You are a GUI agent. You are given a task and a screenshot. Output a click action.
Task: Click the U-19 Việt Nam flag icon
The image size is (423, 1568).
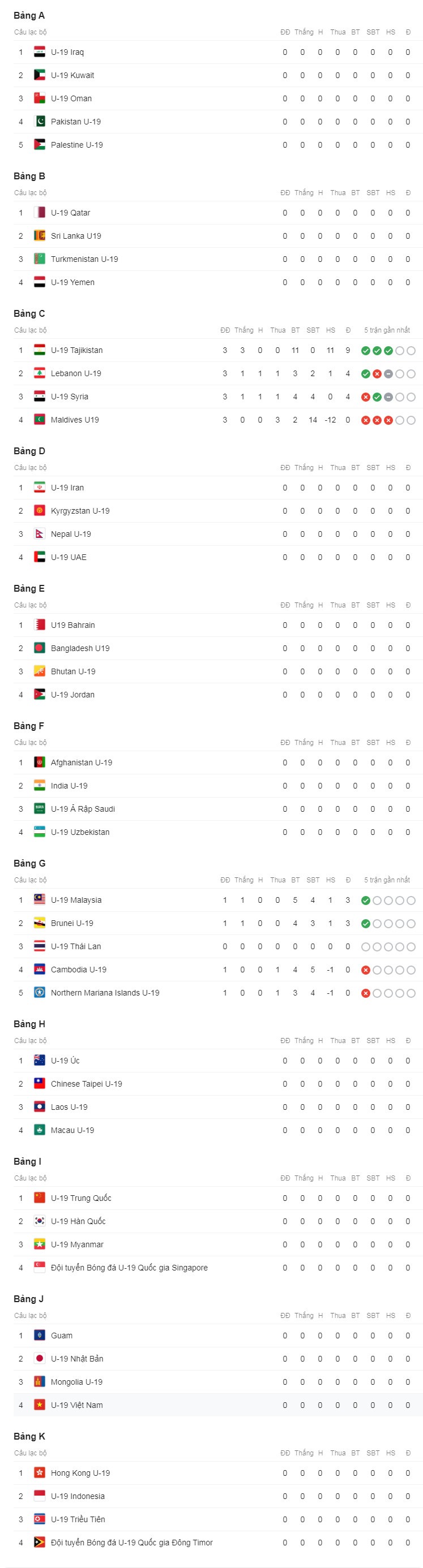pos(40,1405)
